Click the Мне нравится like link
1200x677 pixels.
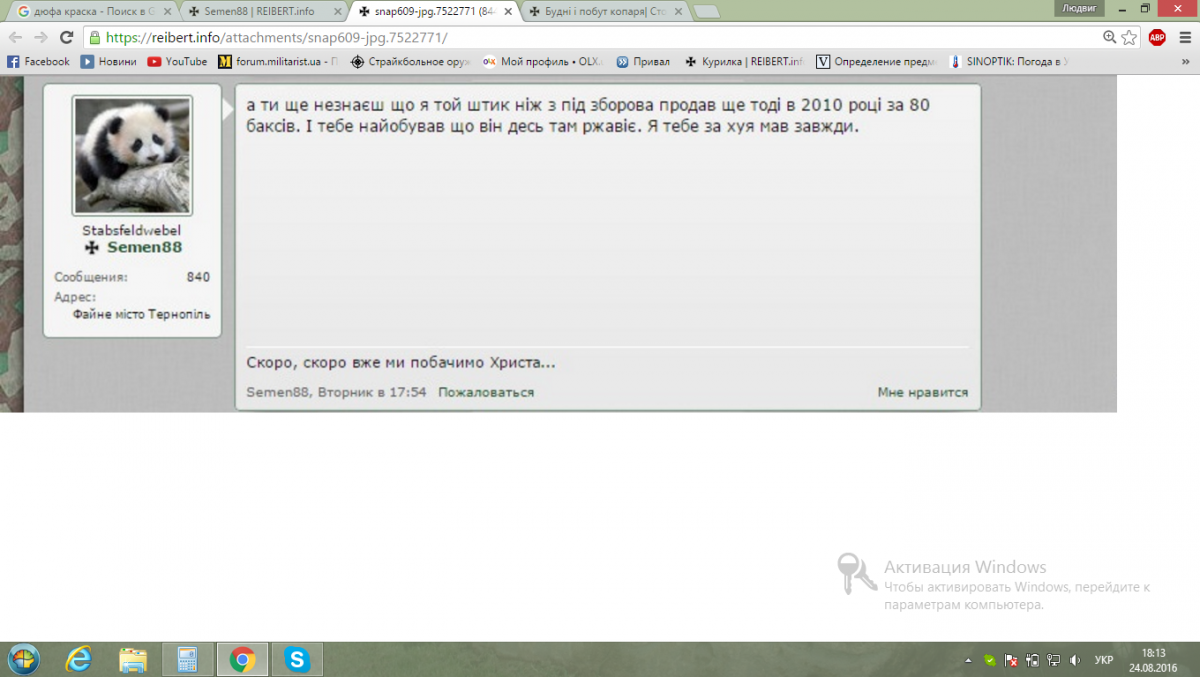[923, 392]
